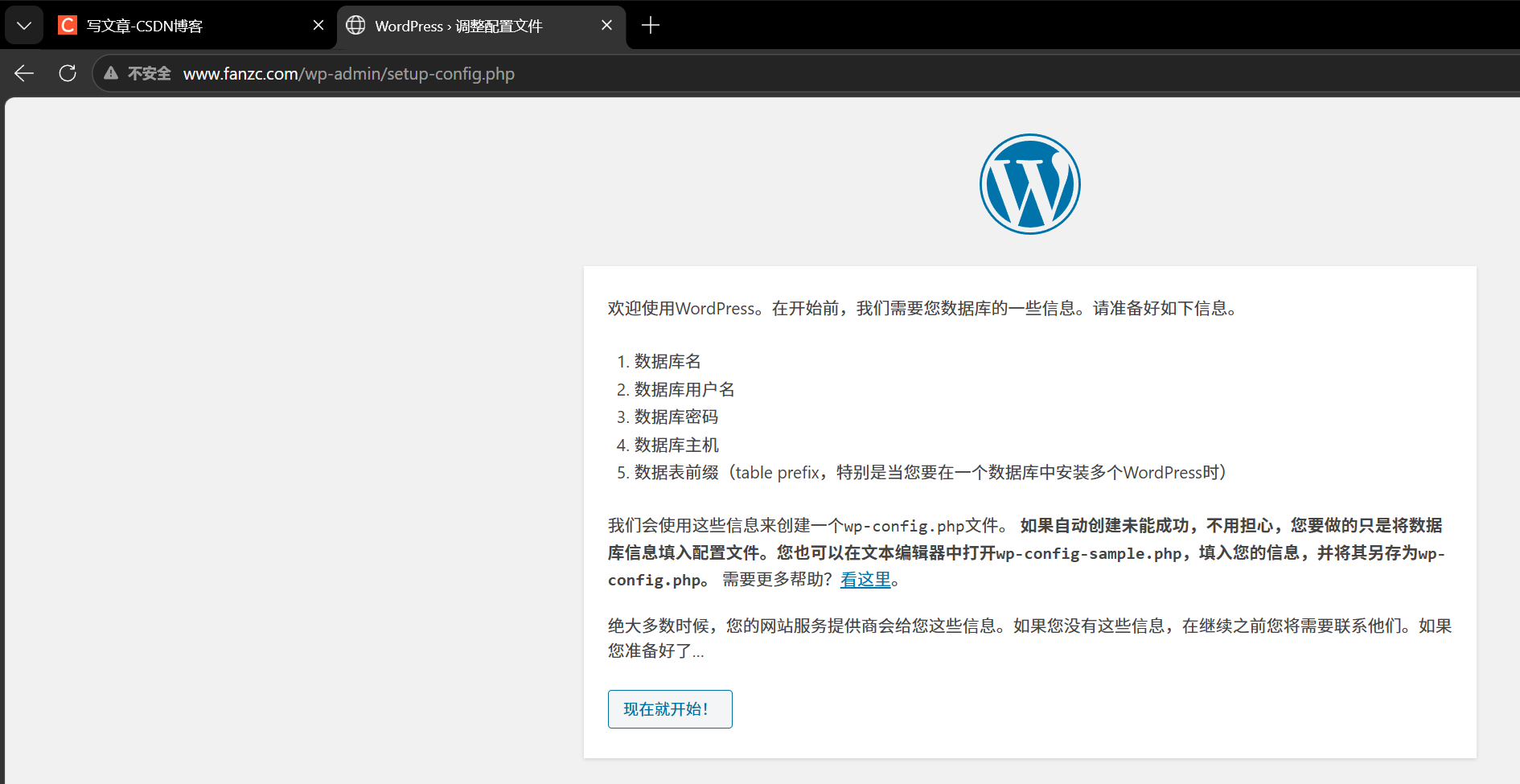This screenshot has width=1520, height=784.
Task: Click the 数据库用户名 list item
Action: [x=684, y=390]
